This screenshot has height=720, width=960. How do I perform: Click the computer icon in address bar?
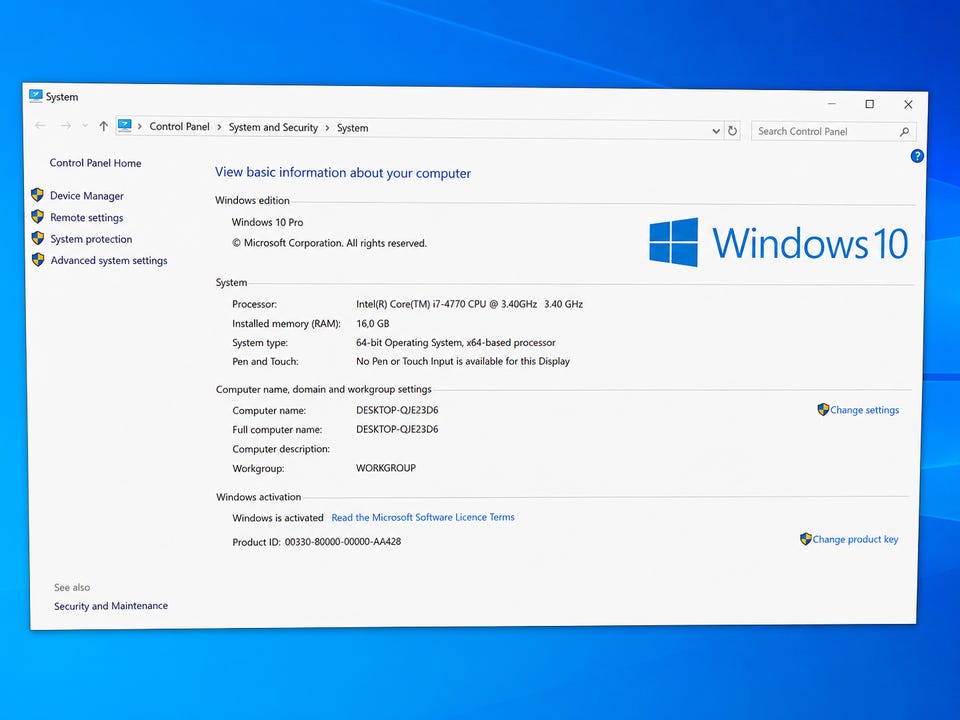tap(124, 126)
